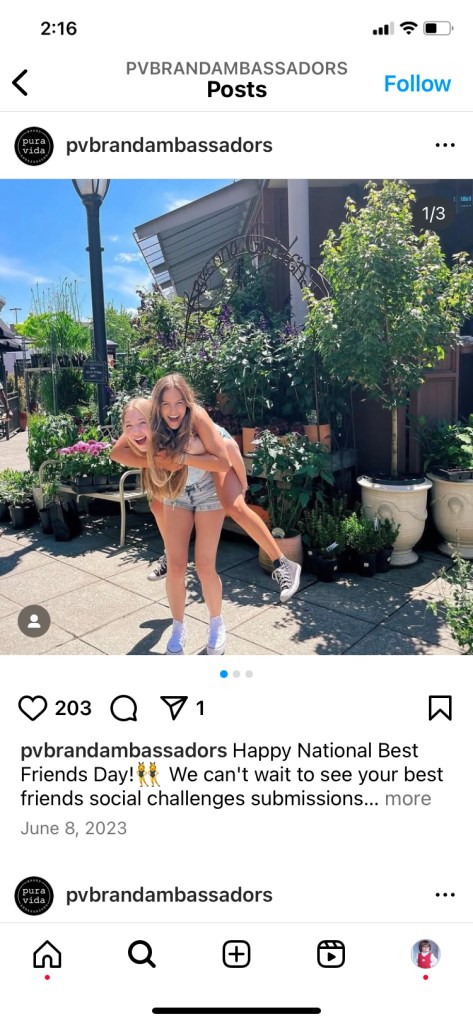Tap the back arrow icon
This screenshot has height=1024, width=473.
coord(20,83)
